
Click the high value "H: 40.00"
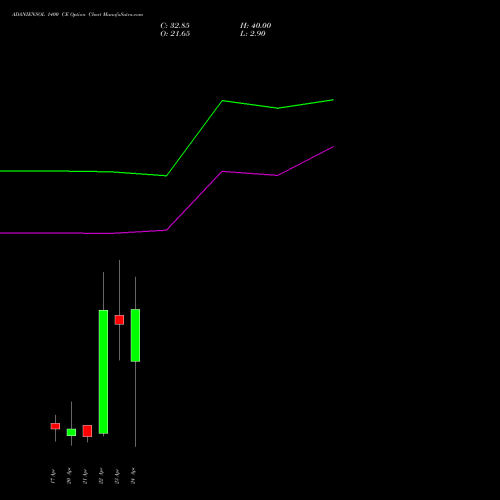(256, 26)
